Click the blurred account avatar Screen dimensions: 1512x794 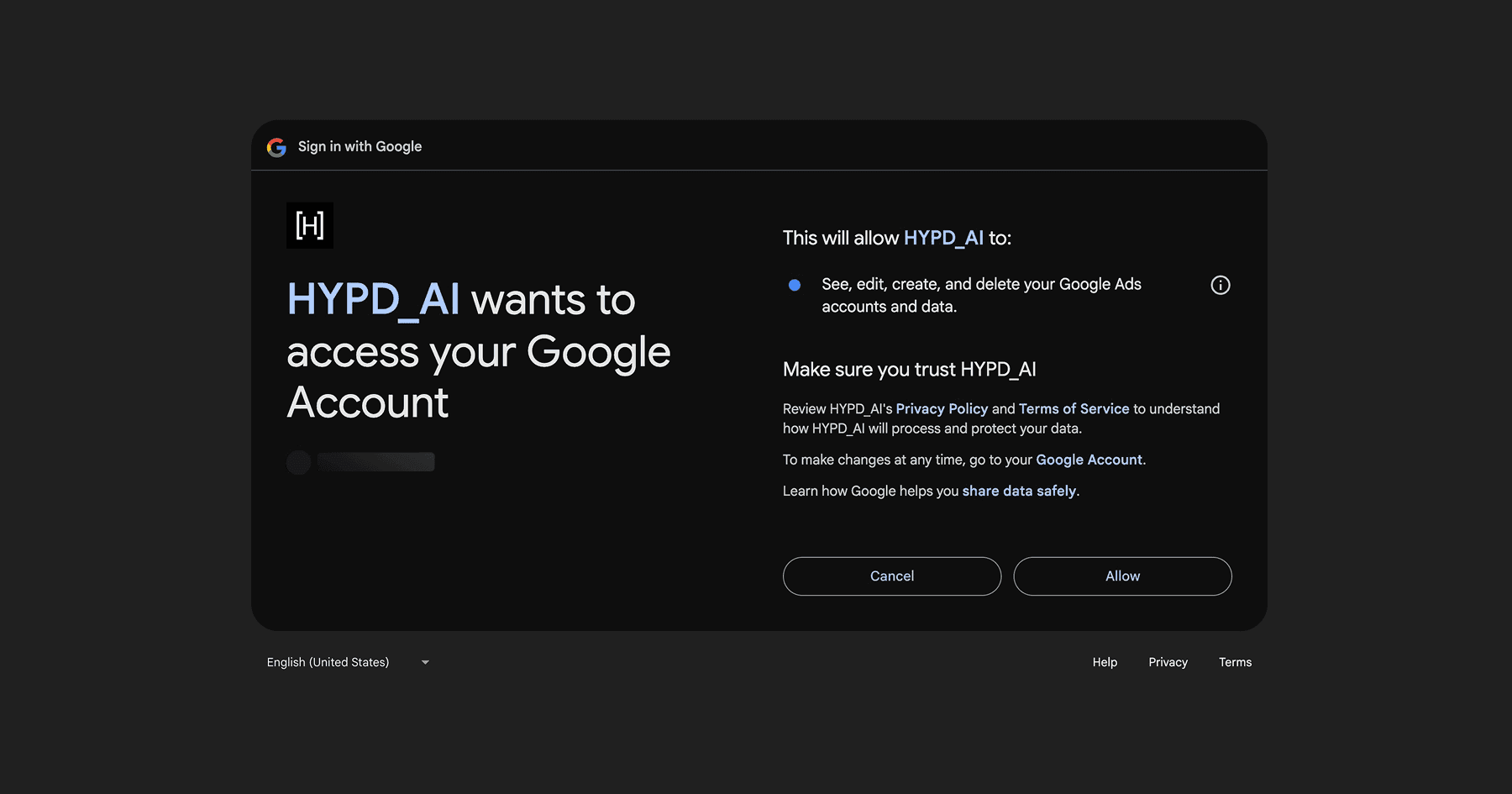(x=299, y=462)
